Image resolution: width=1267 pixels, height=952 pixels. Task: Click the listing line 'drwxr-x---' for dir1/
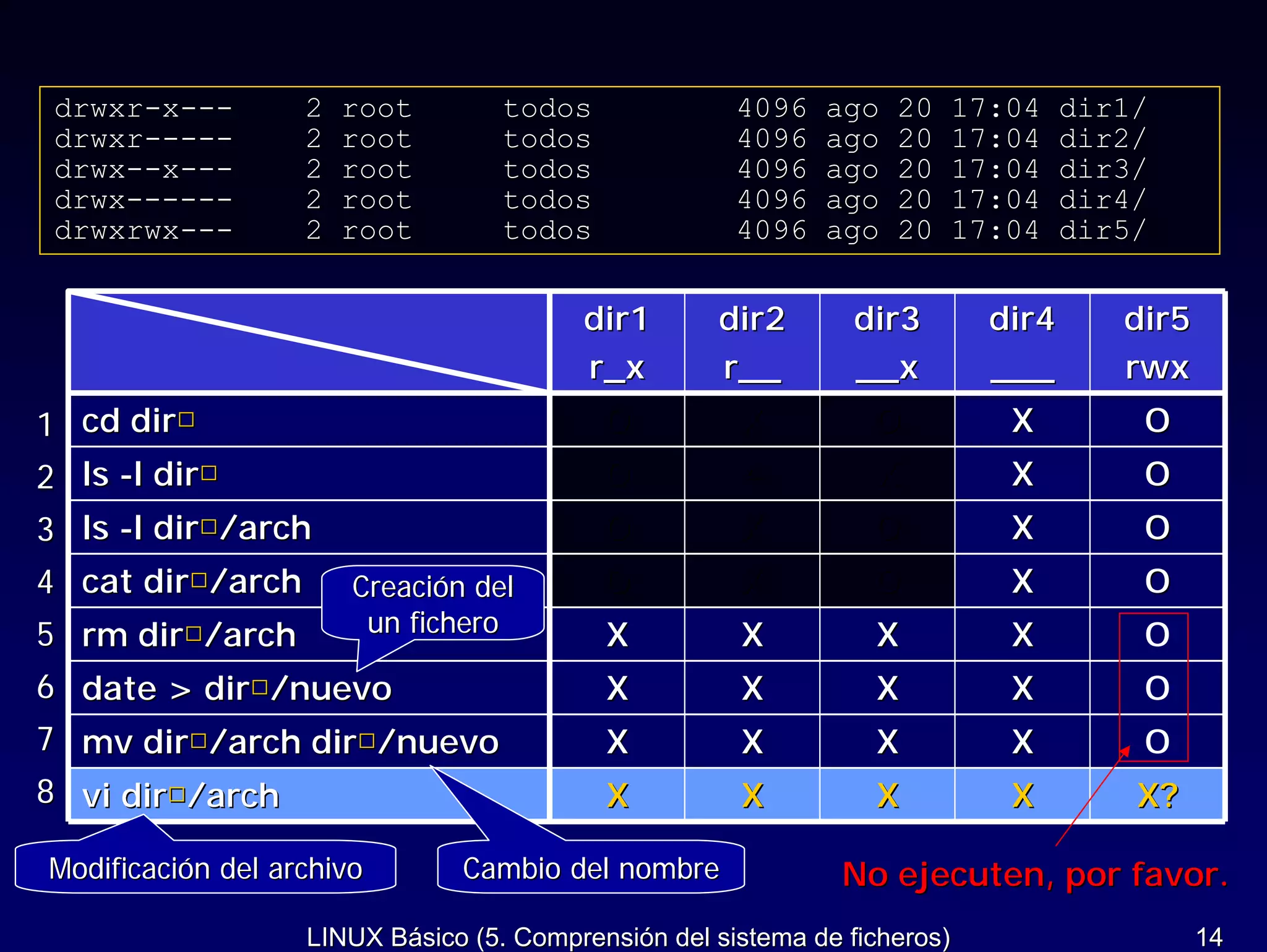[600, 109]
